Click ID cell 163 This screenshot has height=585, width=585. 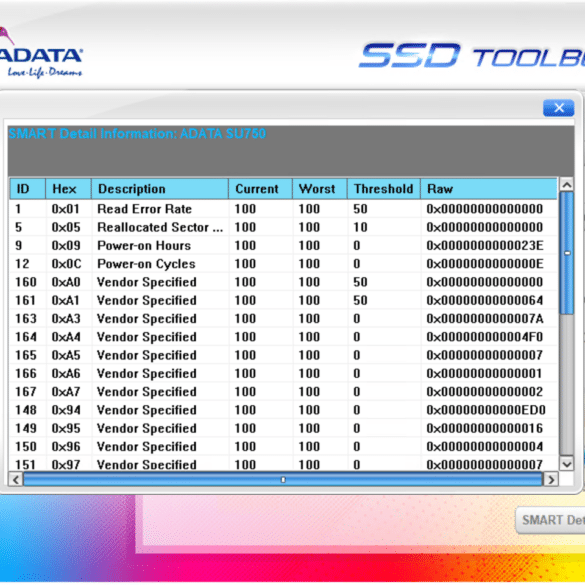pos(26,319)
